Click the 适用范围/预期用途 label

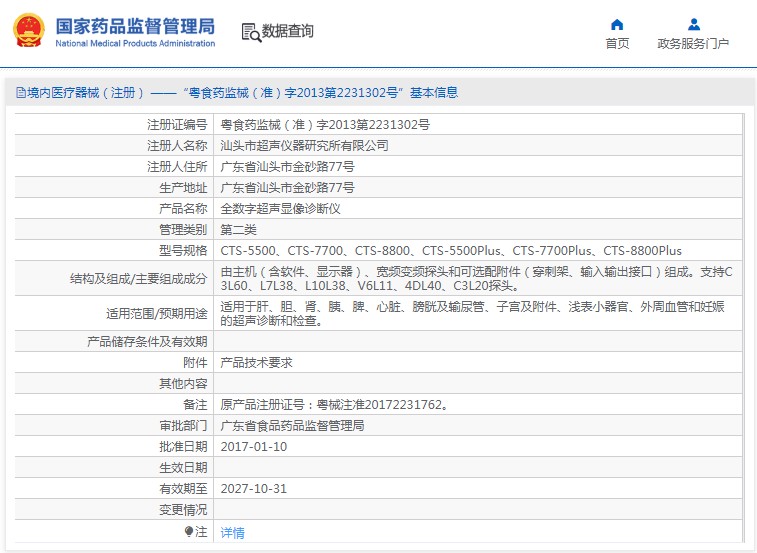tap(156, 313)
